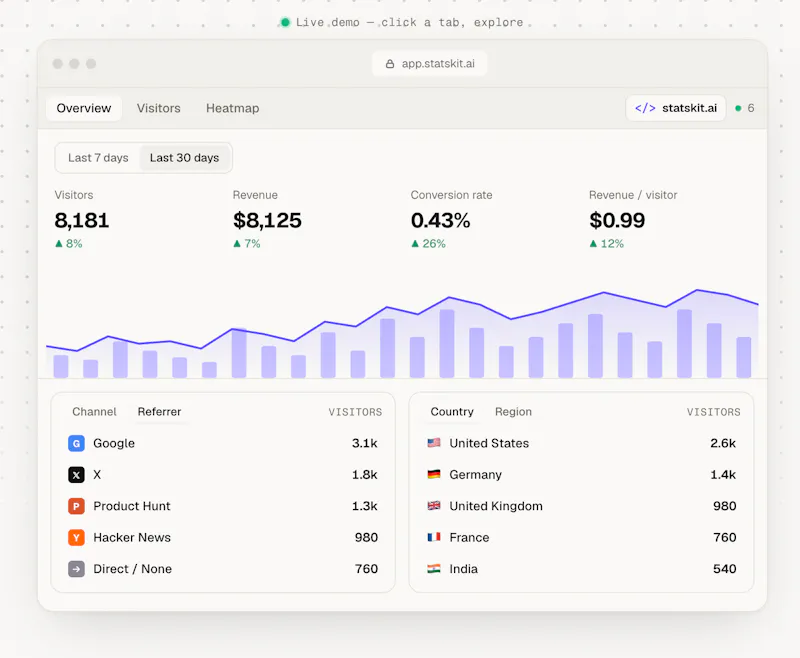800x658 pixels.
Task: Select the Channel tab
Action: tap(94, 412)
